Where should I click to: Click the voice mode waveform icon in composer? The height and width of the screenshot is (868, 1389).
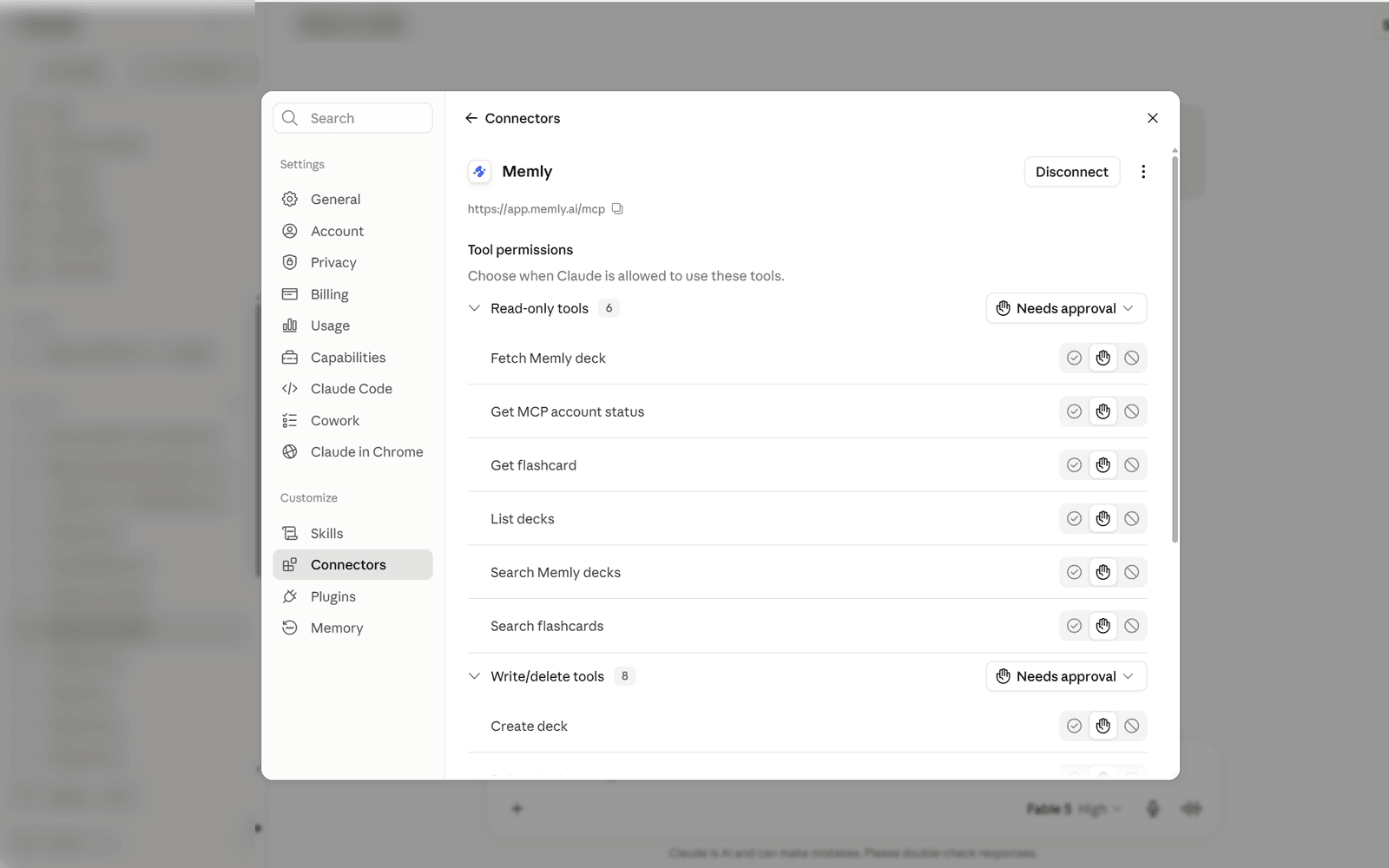click(x=1191, y=809)
